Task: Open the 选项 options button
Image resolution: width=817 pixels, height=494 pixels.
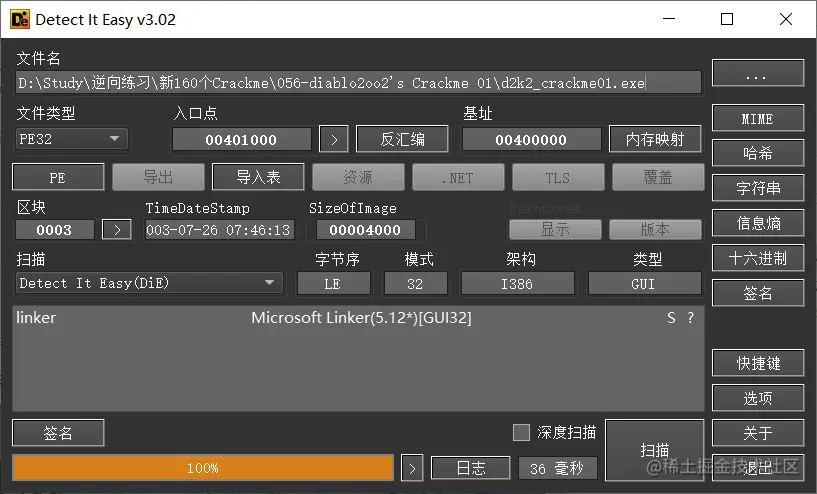Action: 758,398
